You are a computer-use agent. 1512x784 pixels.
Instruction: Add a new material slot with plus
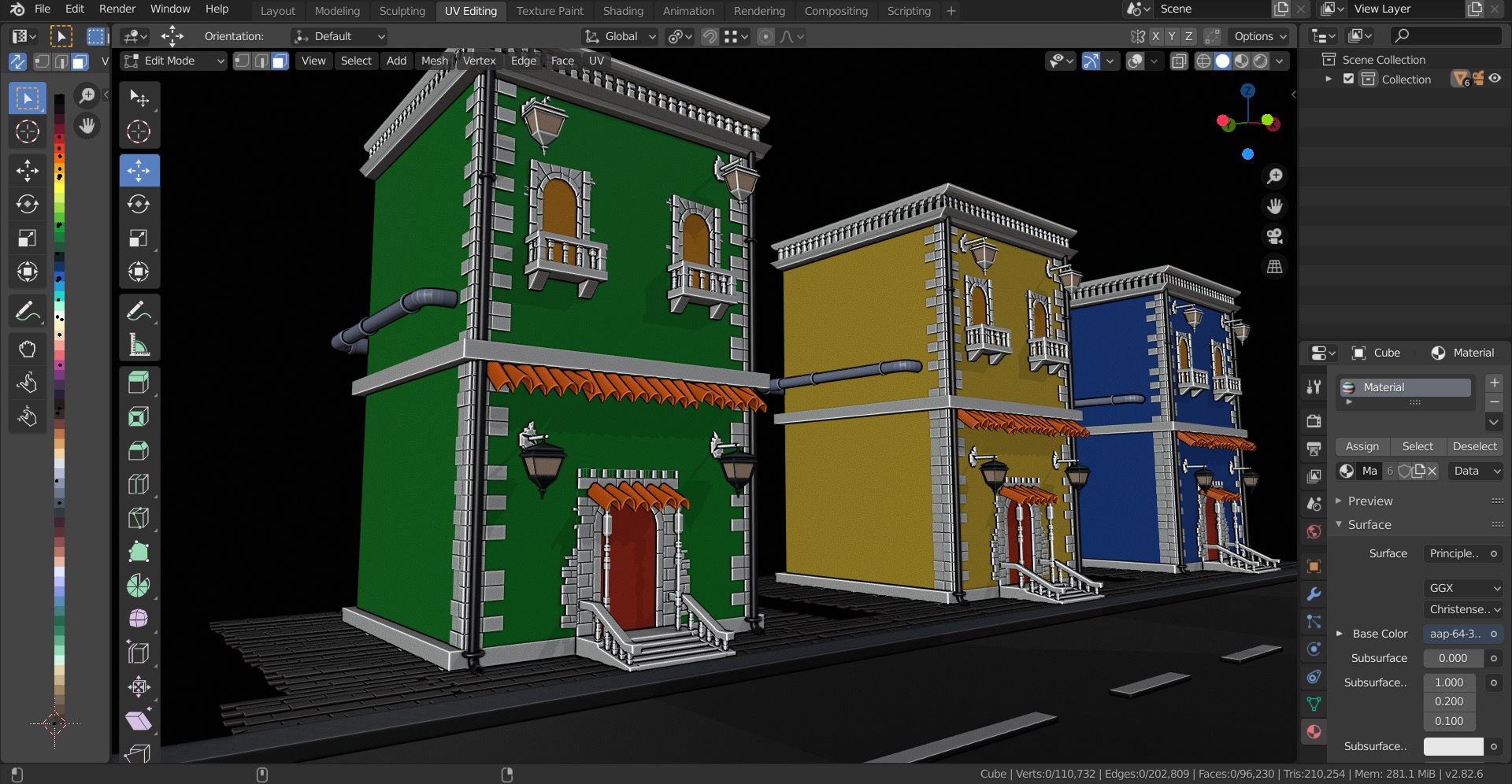[x=1494, y=383]
